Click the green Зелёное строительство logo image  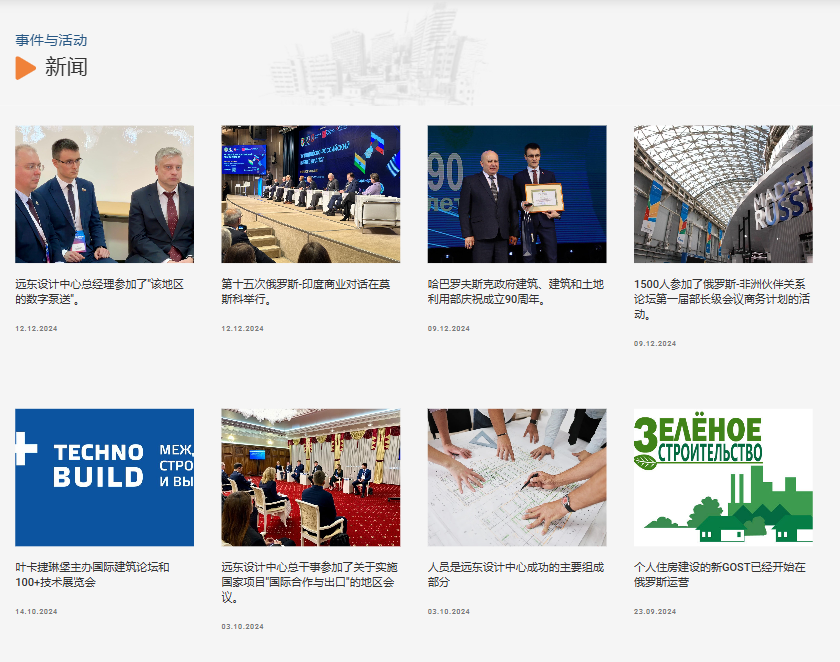tap(723, 477)
